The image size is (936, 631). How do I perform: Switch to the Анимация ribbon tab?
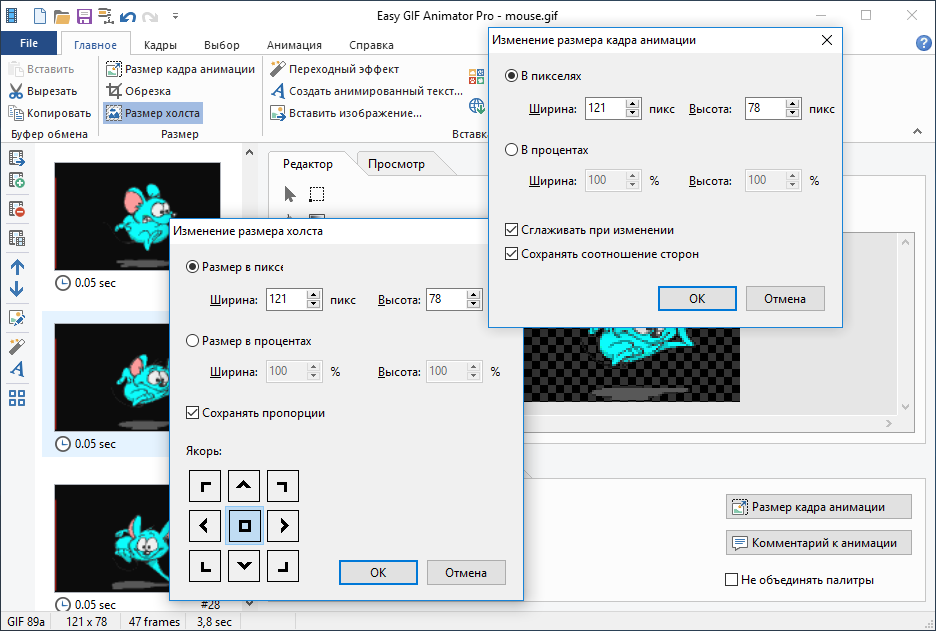point(294,45)
